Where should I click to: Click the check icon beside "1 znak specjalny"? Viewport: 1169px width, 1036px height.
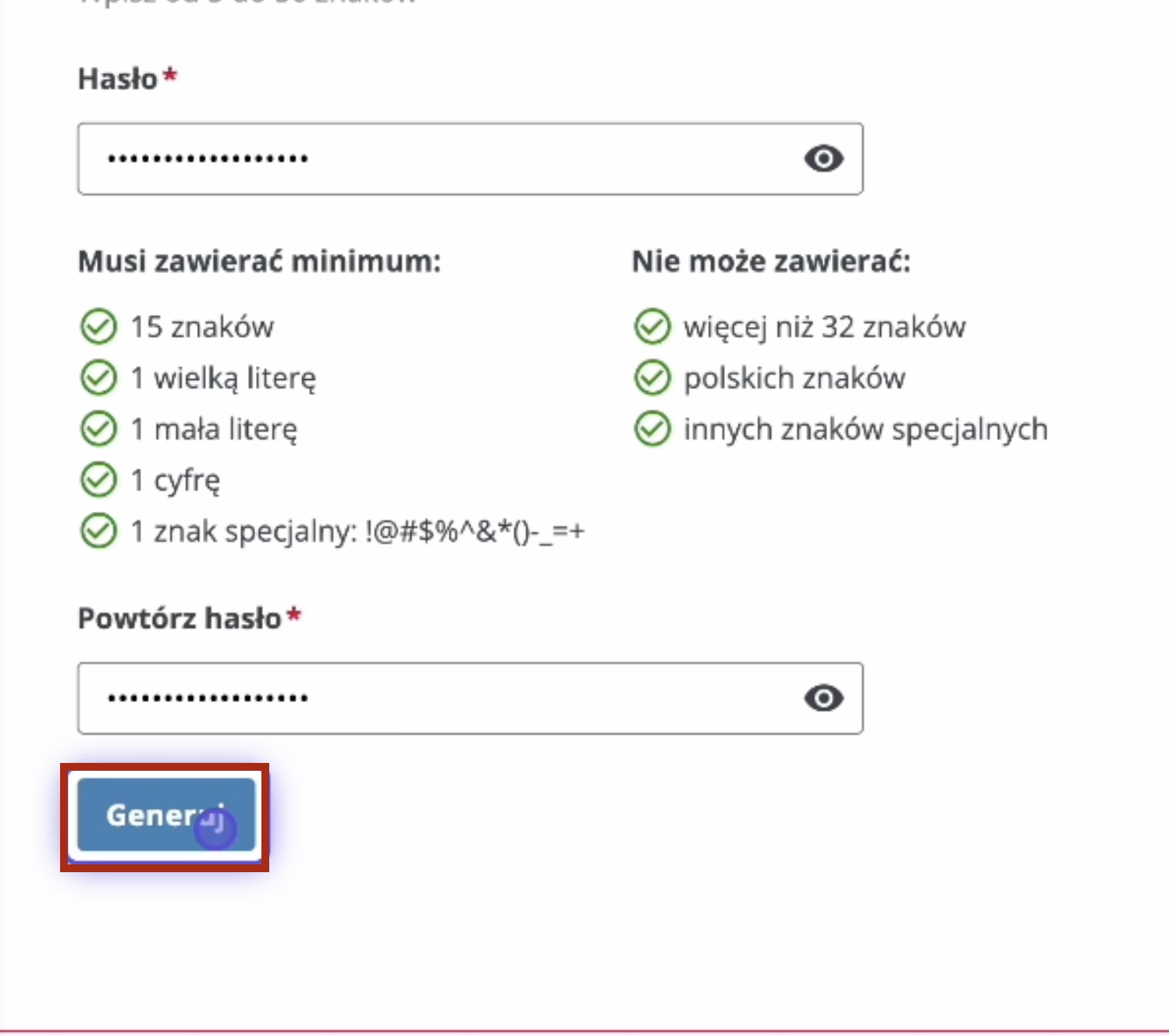tap(99, 531)
